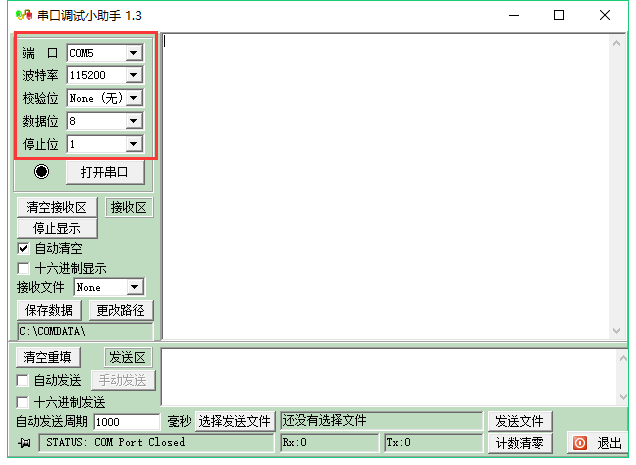Screen dimensions: 636x465
Task: Click the 保存数据 button
Action: pos(49,310)
